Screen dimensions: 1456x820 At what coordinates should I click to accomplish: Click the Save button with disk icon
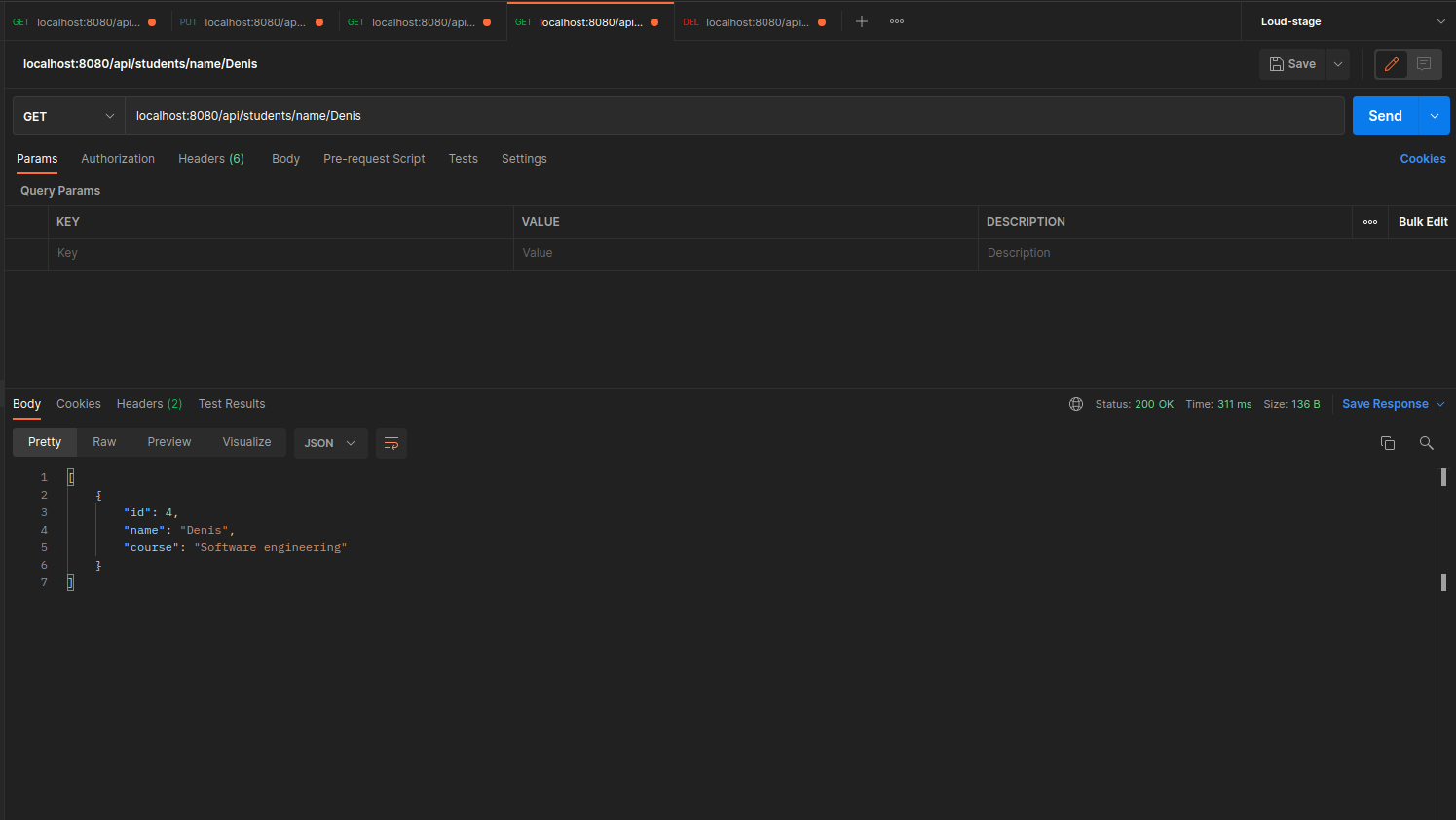[1292, 64]
